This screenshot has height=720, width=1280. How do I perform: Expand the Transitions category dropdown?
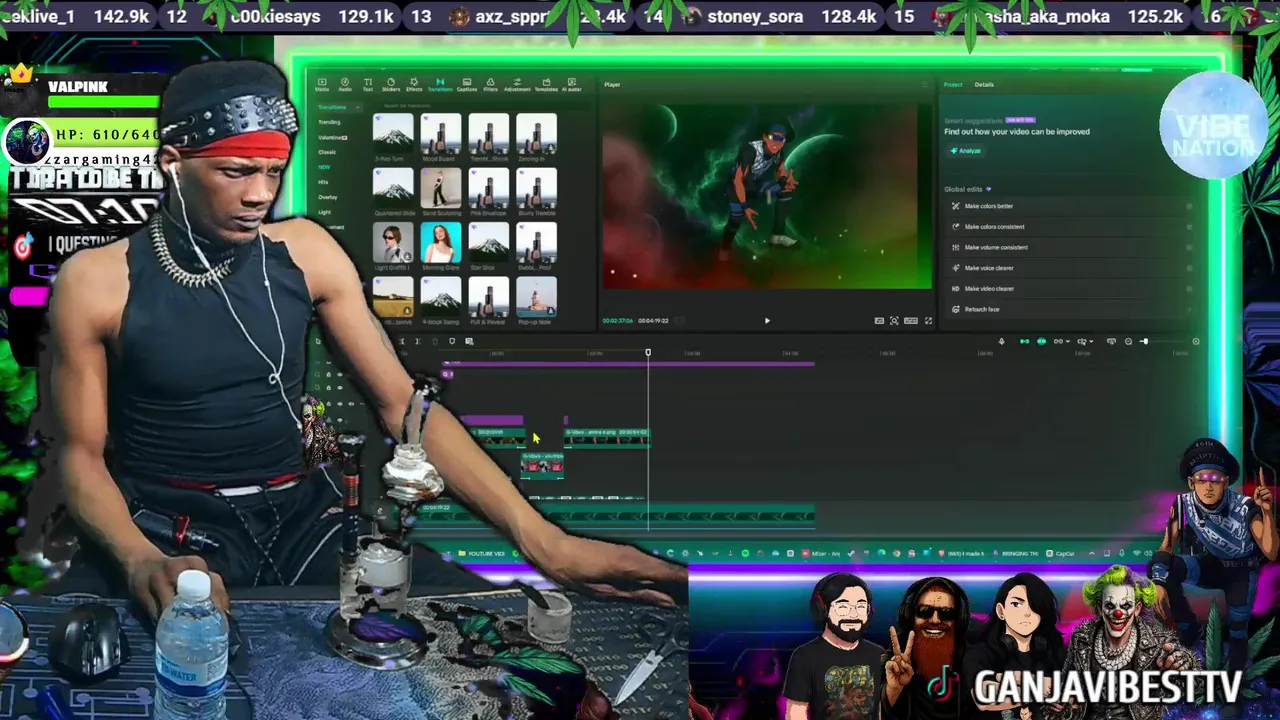click(357, 107)
